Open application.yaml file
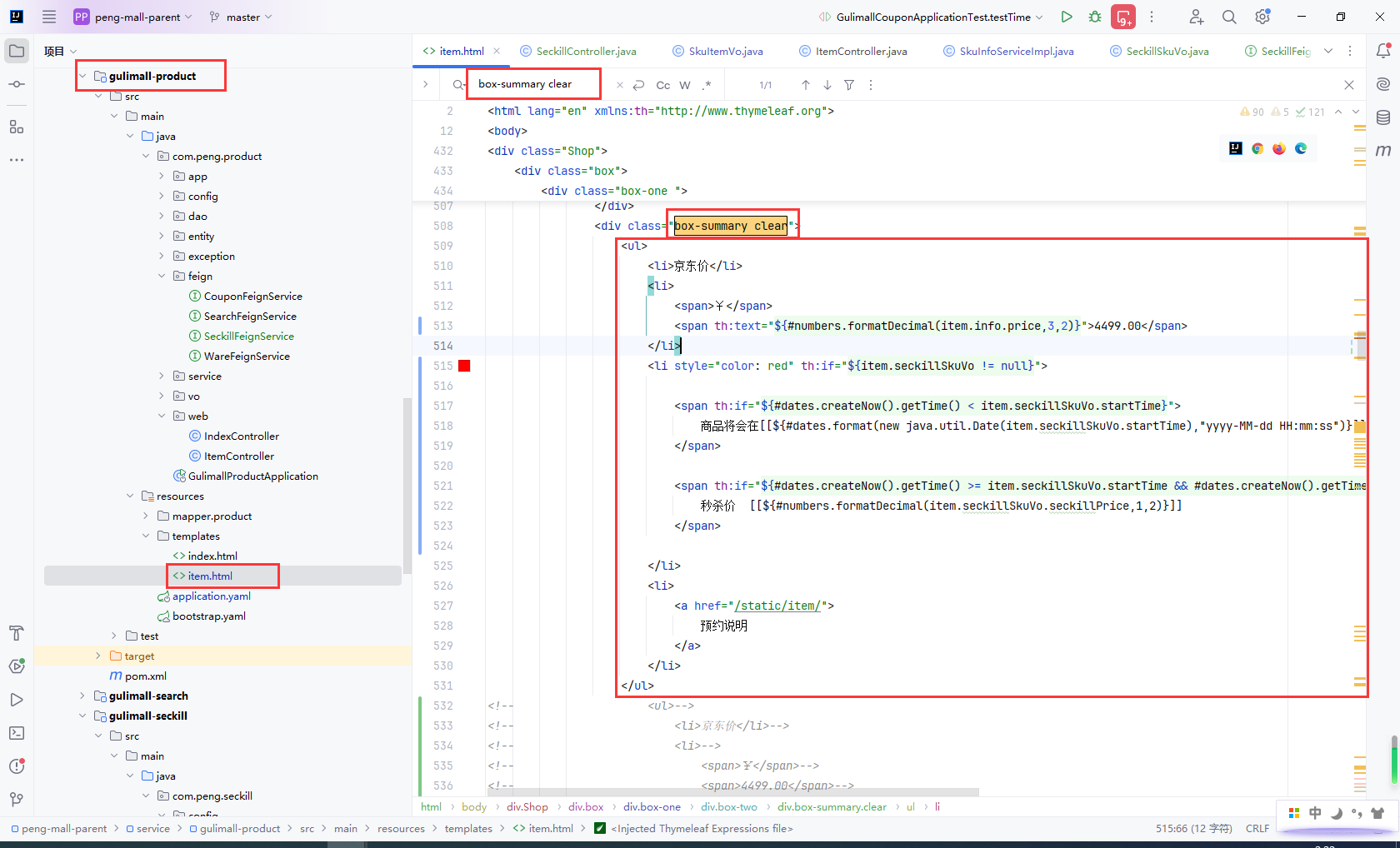Screen dimensions: 1400x848 tap(203, 596)
